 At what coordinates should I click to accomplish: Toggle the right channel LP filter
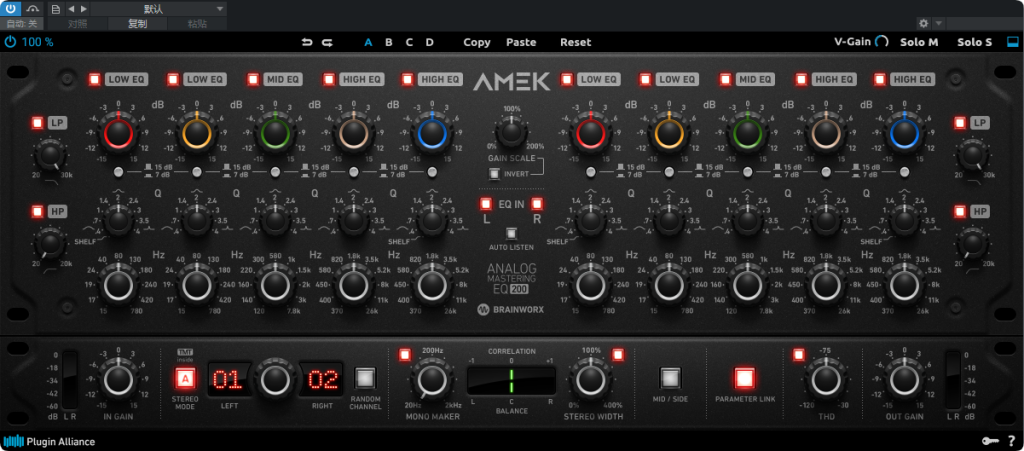click(x=959, y=123)
